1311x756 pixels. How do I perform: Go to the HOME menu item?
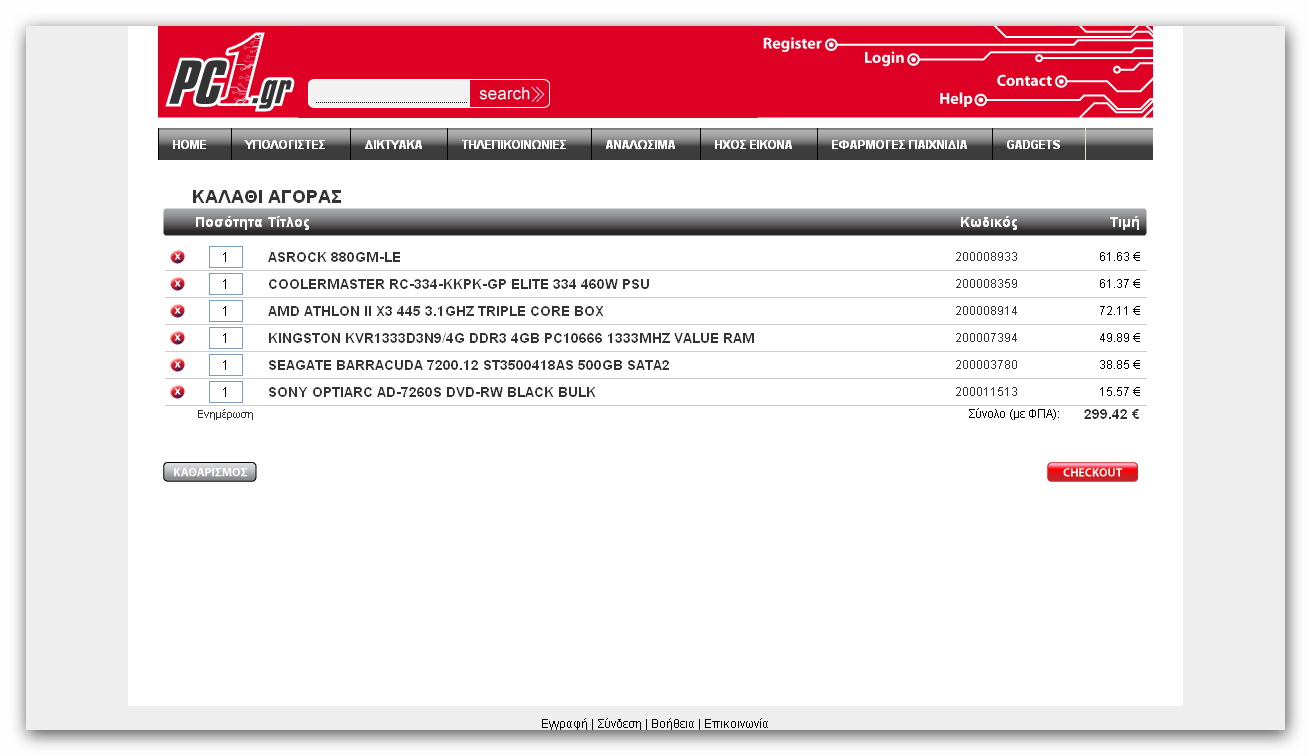[189, 145]
